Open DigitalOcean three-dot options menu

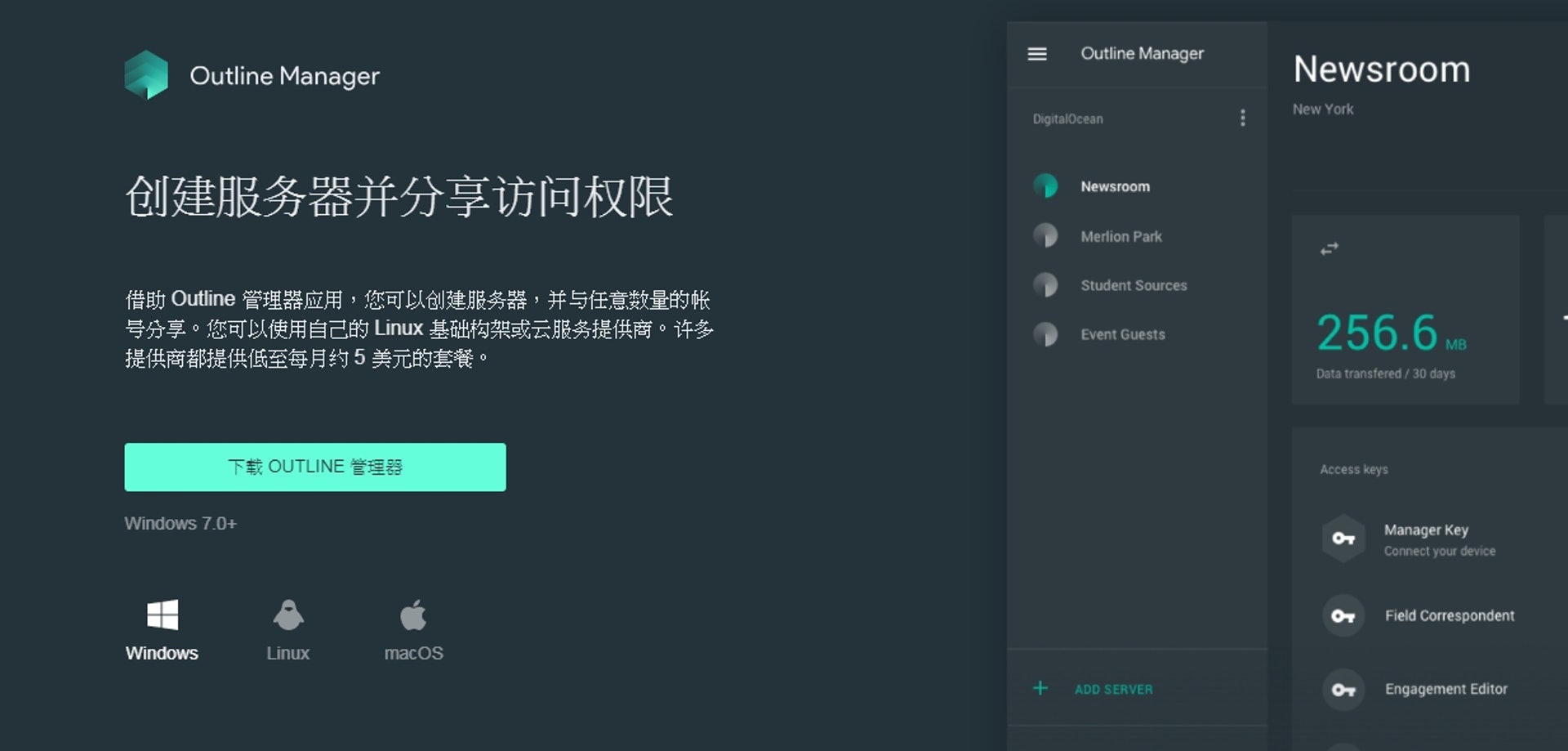[1242, 118]
